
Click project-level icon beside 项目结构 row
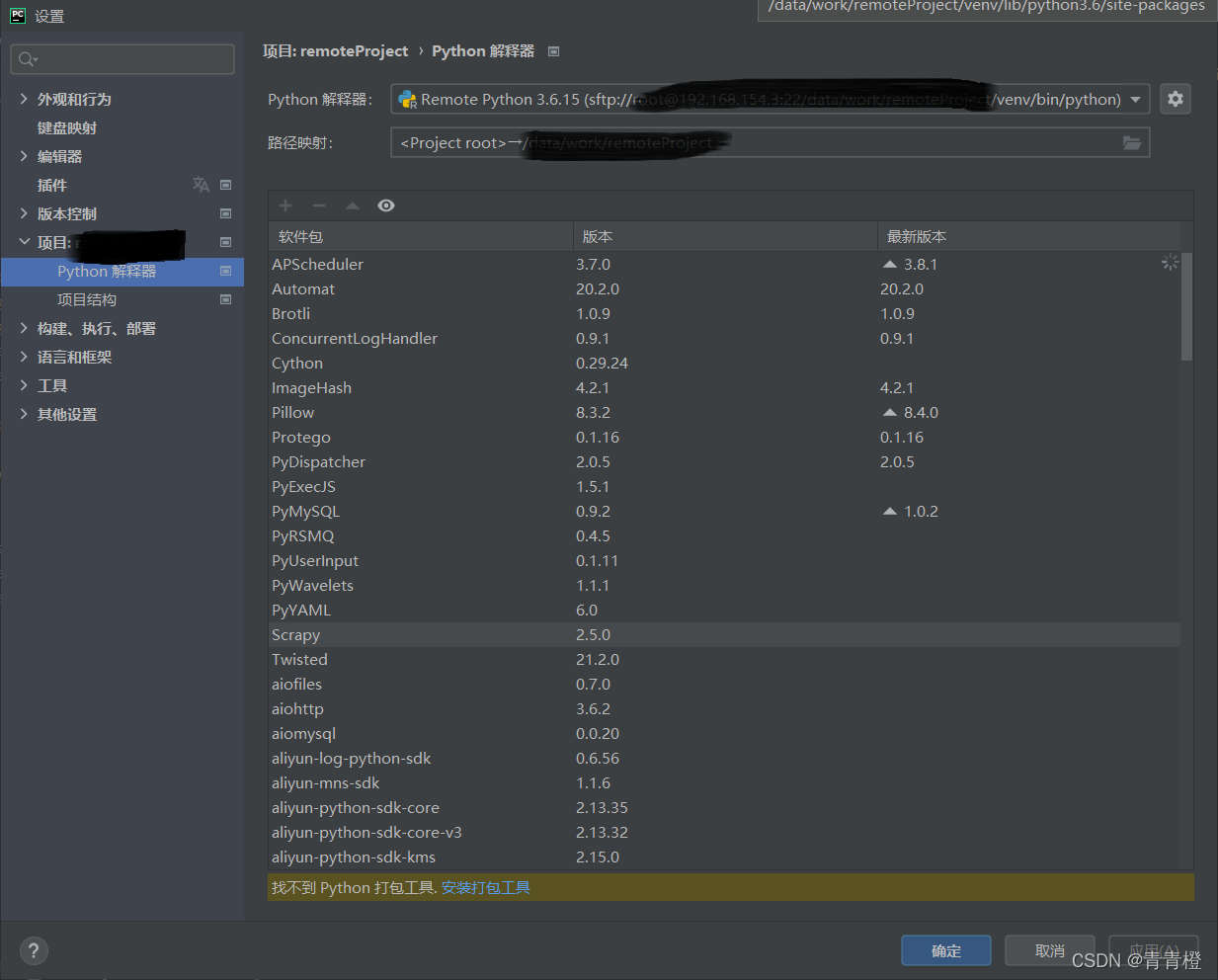225,299
